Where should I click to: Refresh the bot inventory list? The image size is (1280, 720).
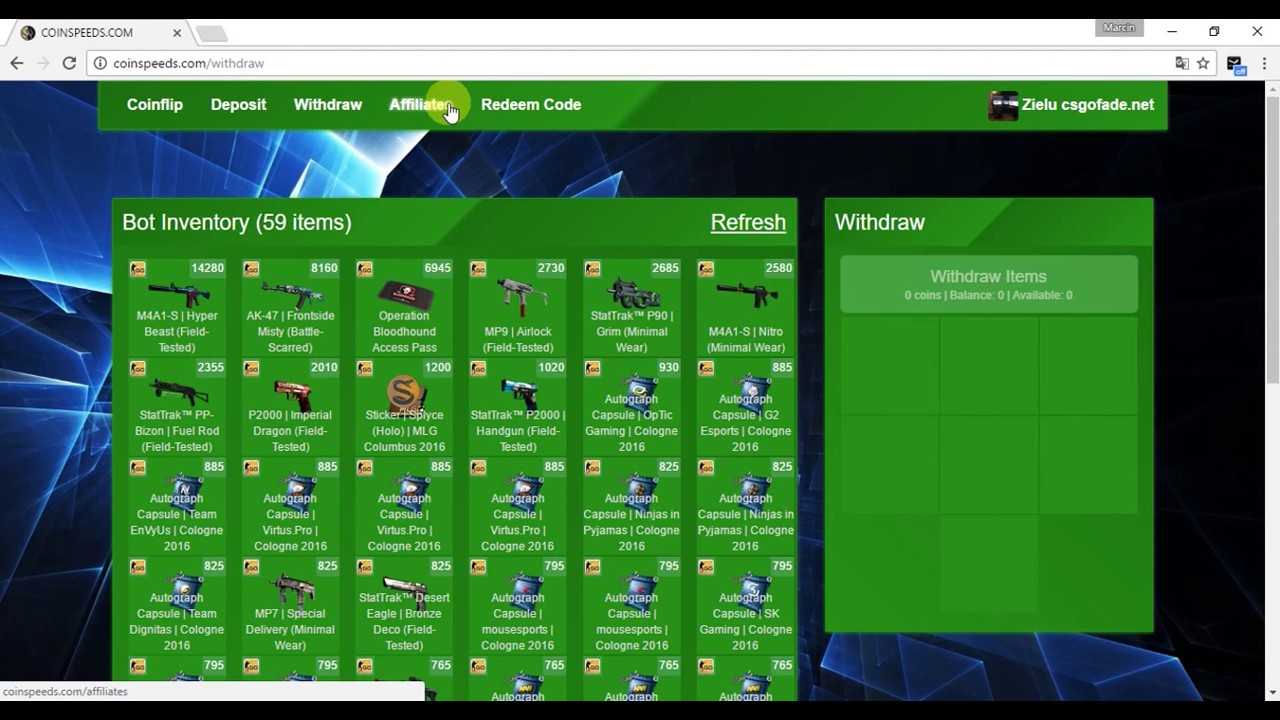pyautogui.click(x=748, y=222)
